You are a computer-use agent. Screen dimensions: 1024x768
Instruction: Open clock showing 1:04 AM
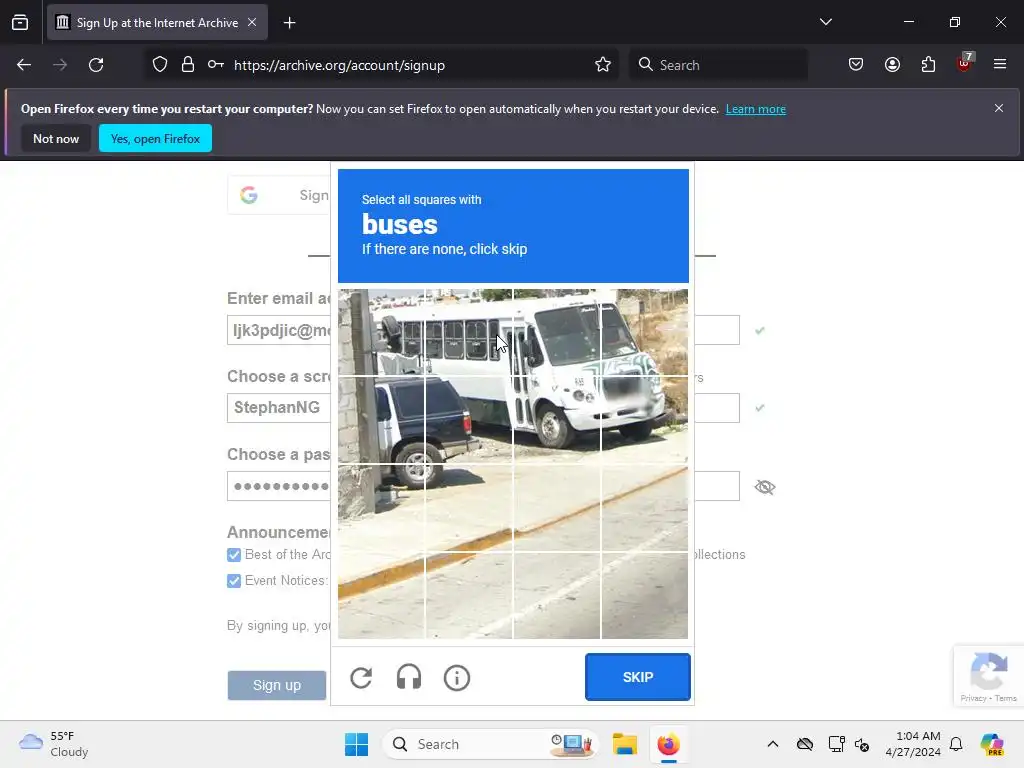point(913,744)
